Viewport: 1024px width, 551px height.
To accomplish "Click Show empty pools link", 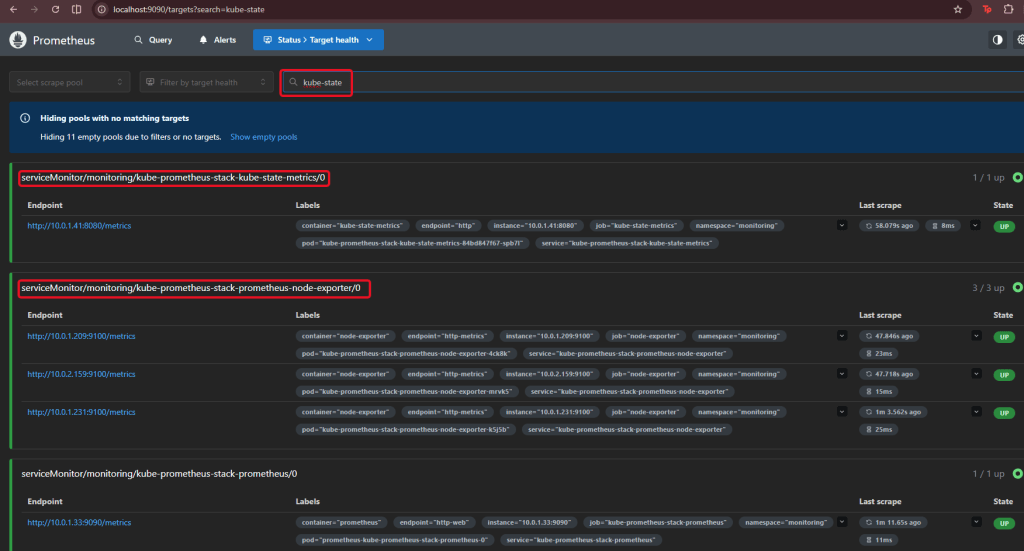I will (263, 137).
